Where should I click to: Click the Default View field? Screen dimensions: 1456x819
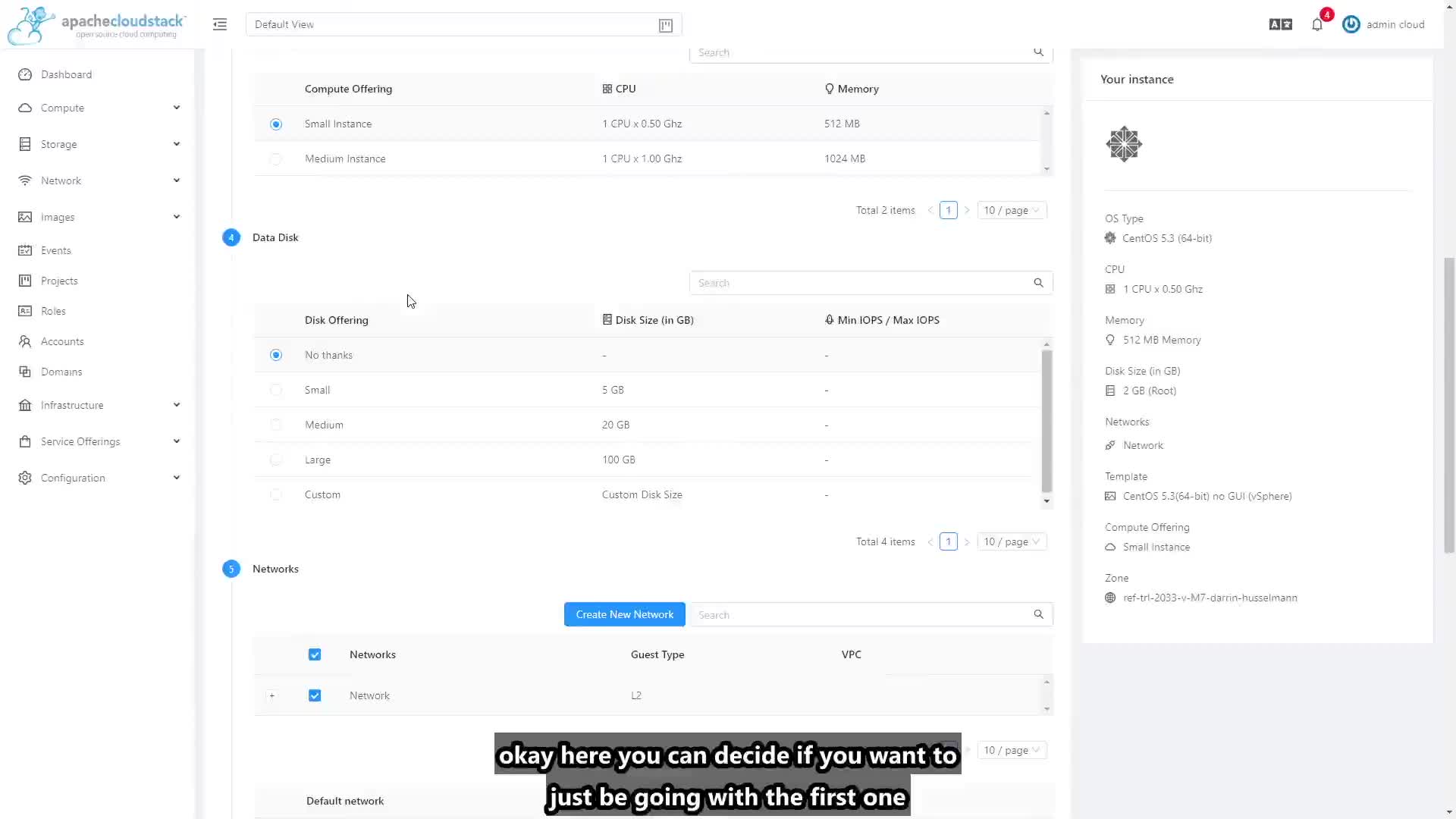click(464, 24)
